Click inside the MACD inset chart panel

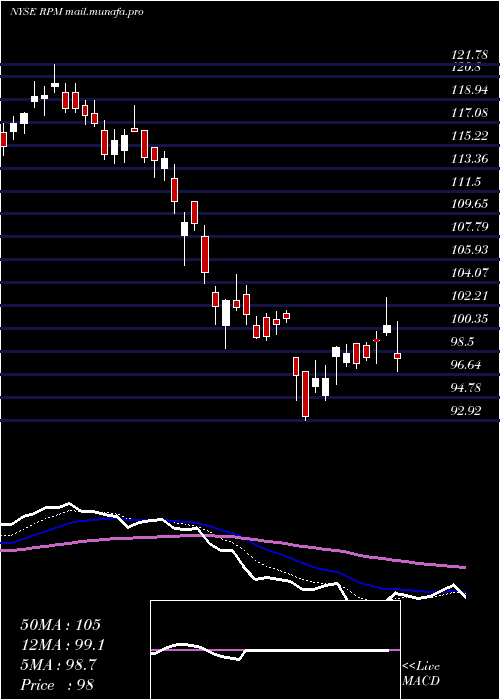(x=275, y=650)
